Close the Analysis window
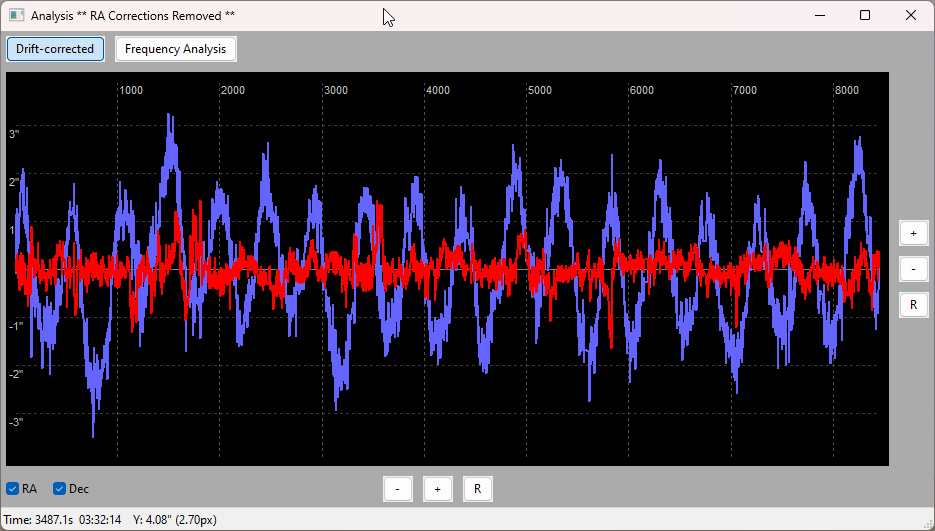 (911, 16)
